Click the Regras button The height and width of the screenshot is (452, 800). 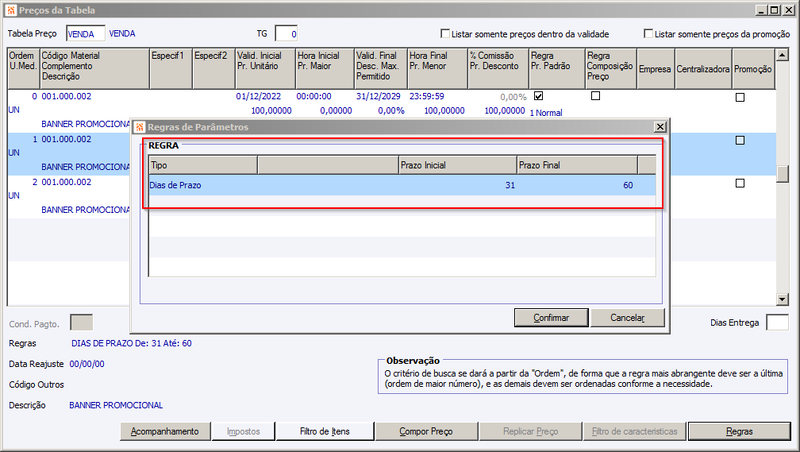coord(739,431)
